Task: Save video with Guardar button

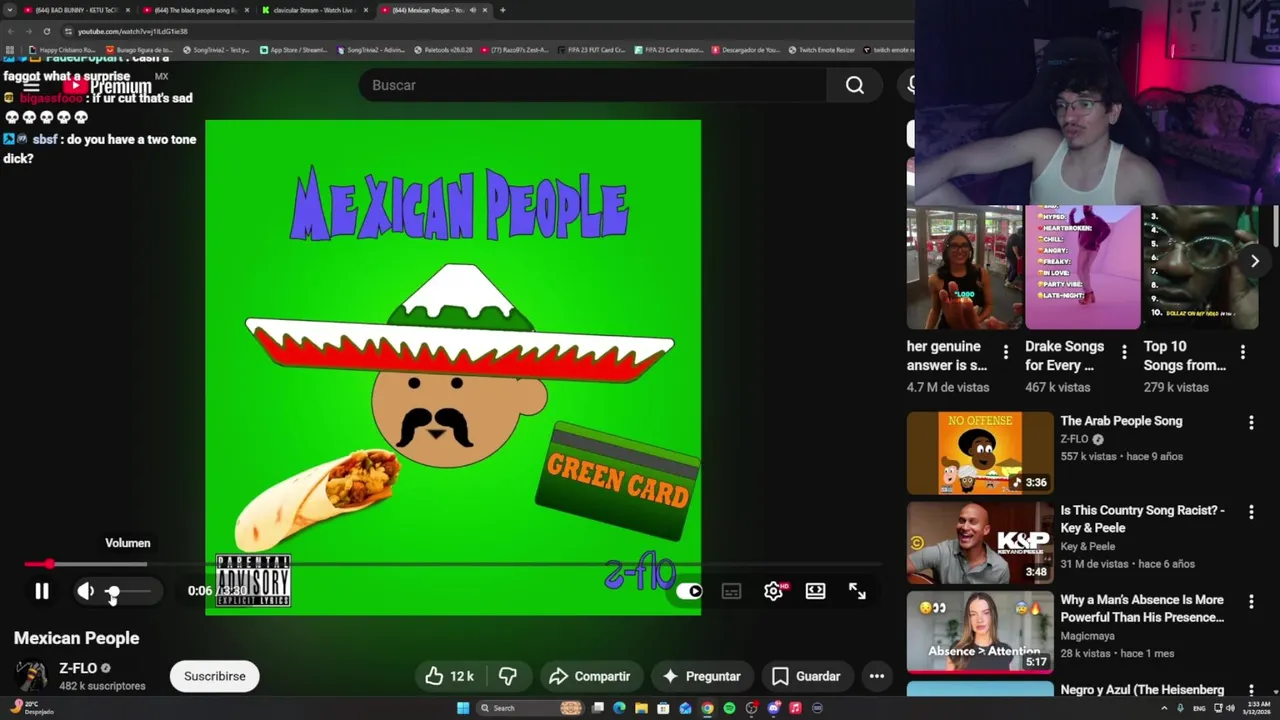Action: pyautogui.click(x=806, y=676)
